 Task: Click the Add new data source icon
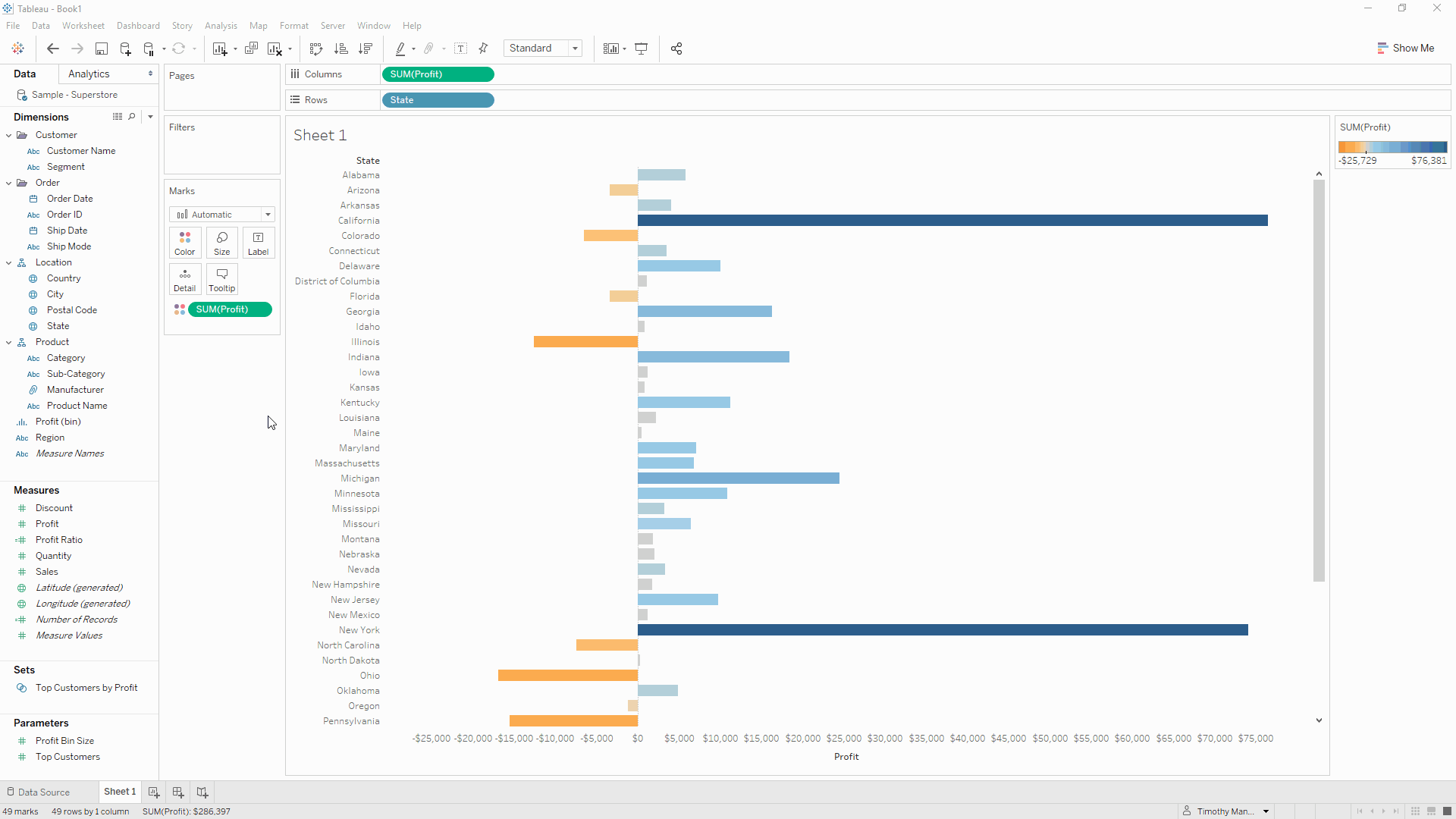pyautogui.click(x=125, y=49)
